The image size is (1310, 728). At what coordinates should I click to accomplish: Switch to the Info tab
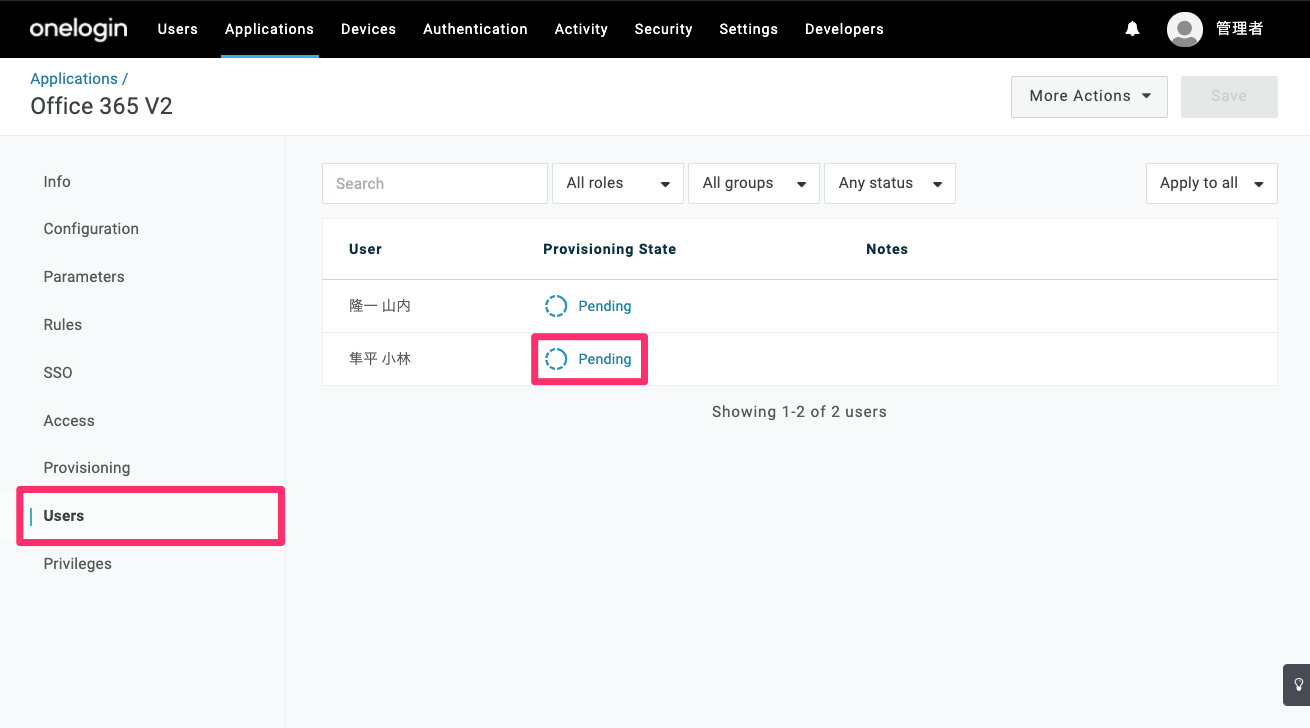point(57,182)
